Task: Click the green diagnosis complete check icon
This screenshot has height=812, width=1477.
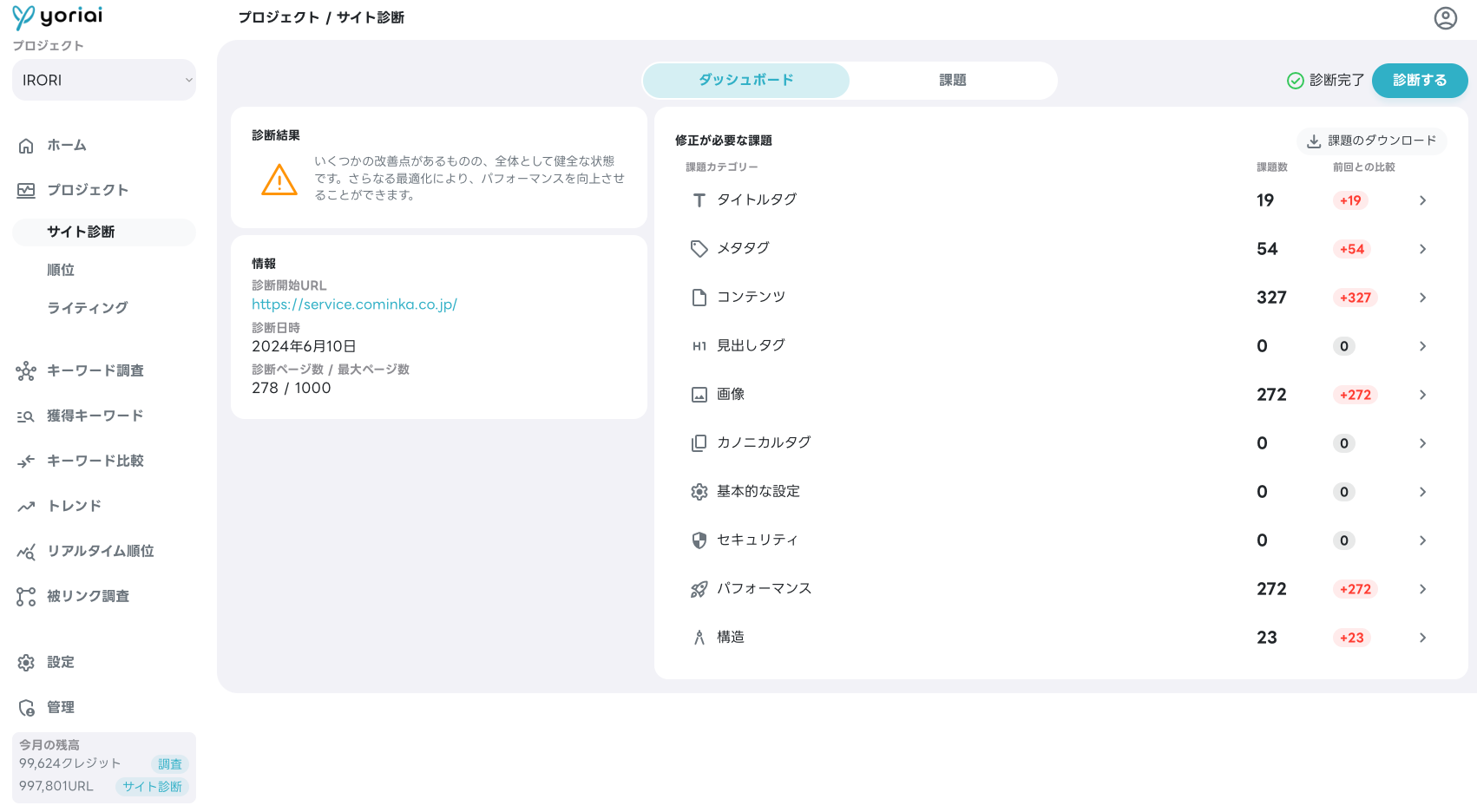Action: coord(1296,81)
